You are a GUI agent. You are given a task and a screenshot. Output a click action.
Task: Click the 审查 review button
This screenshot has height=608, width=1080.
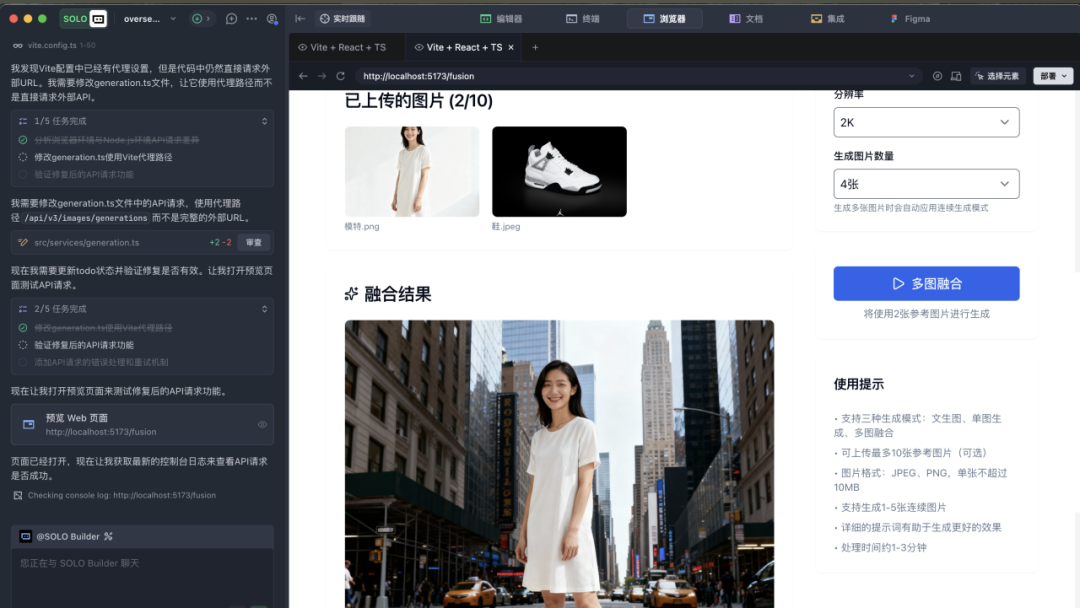[x=254, y=242]
